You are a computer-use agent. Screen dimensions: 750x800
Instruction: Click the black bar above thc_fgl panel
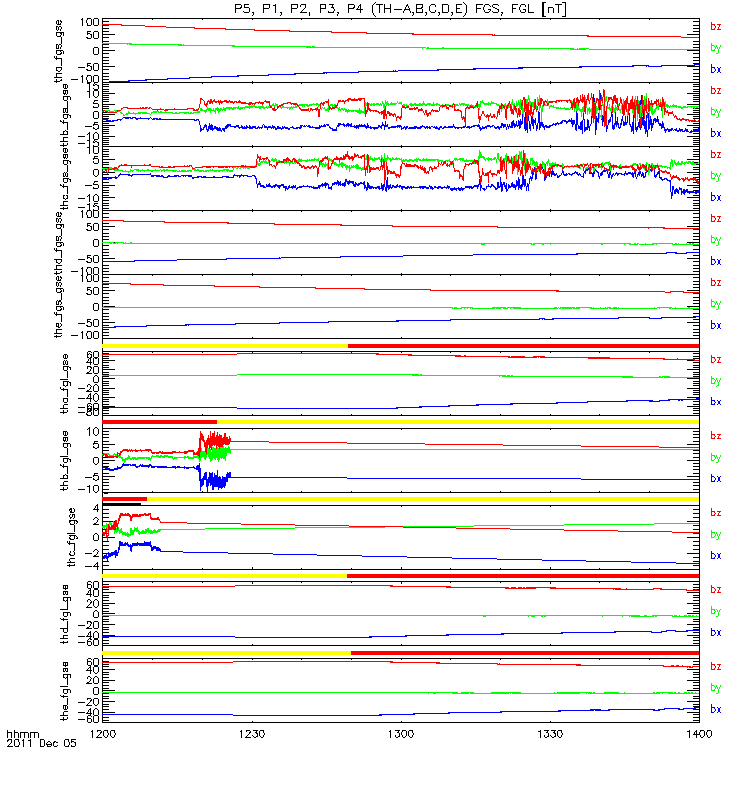(121, 504)
